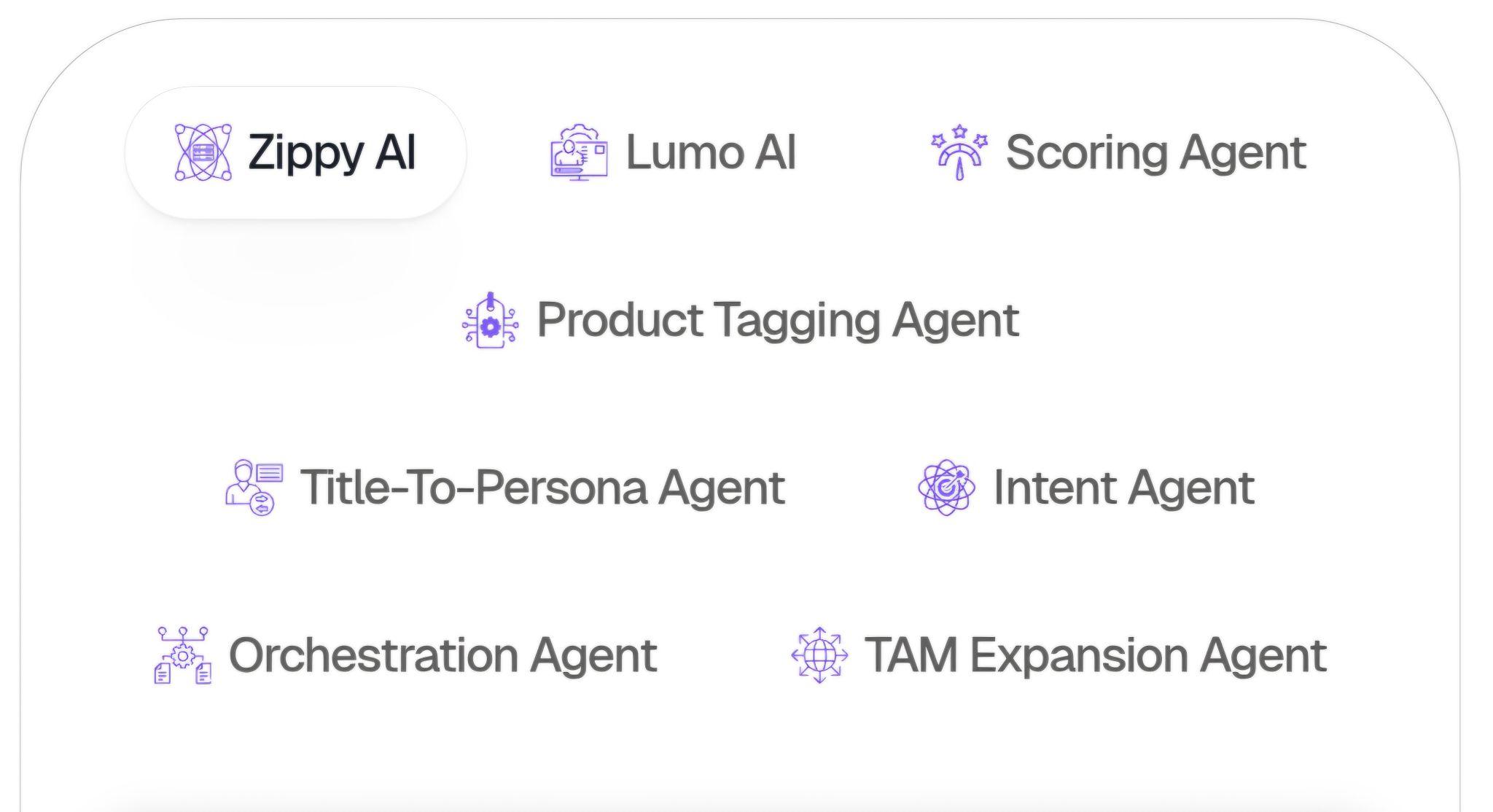Select the Title-To-Persona Agent text label
The width and height of the screenshot is (1493, 812).
click(543, 488)
